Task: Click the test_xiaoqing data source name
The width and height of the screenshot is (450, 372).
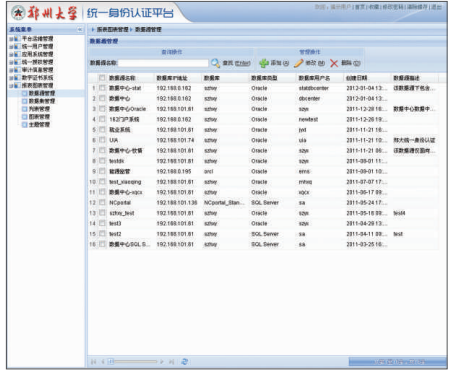Action: 125,182
